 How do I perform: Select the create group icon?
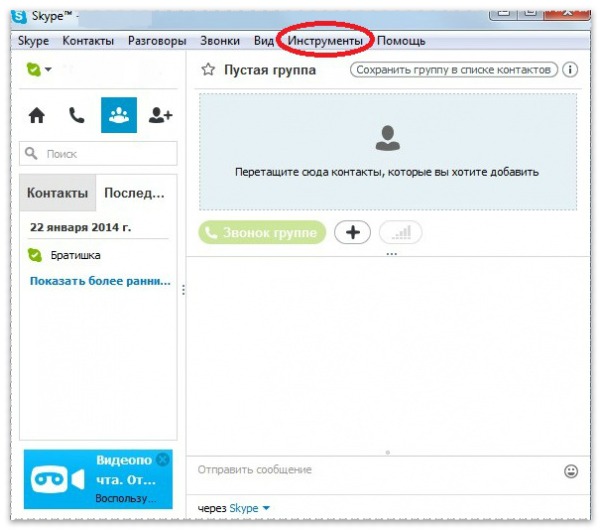(119, 115)
